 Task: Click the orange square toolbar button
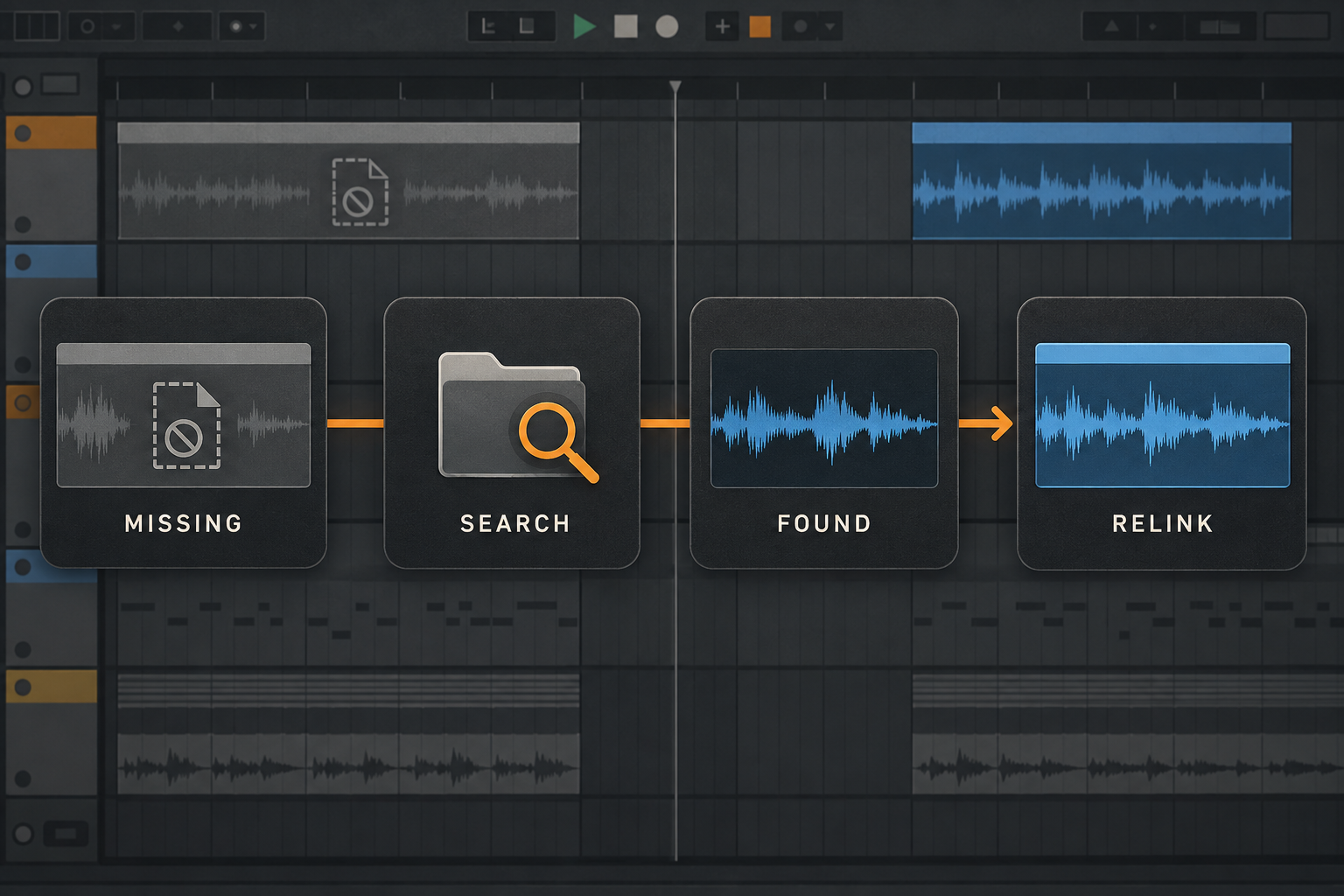tap(760, 27)
